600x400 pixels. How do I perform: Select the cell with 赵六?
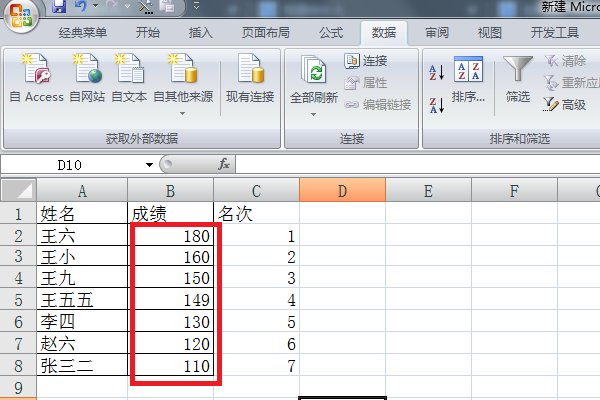[82, 343]
